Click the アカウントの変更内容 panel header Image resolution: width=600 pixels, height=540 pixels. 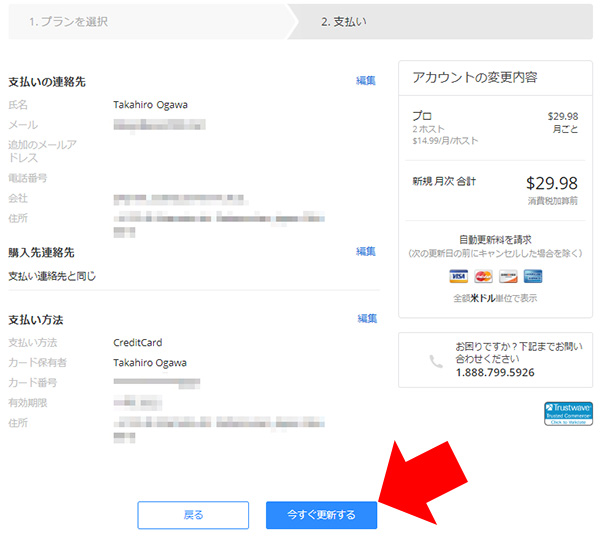point(475,78)
